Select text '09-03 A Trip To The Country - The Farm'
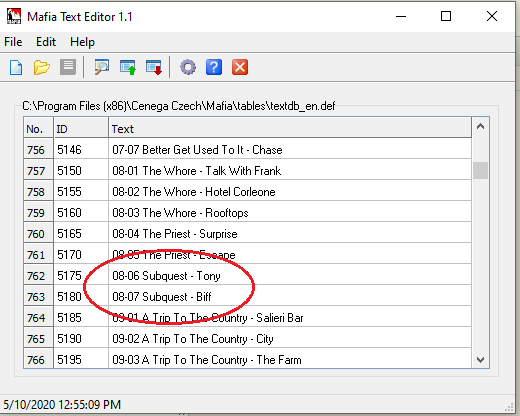 pos(207,360)
